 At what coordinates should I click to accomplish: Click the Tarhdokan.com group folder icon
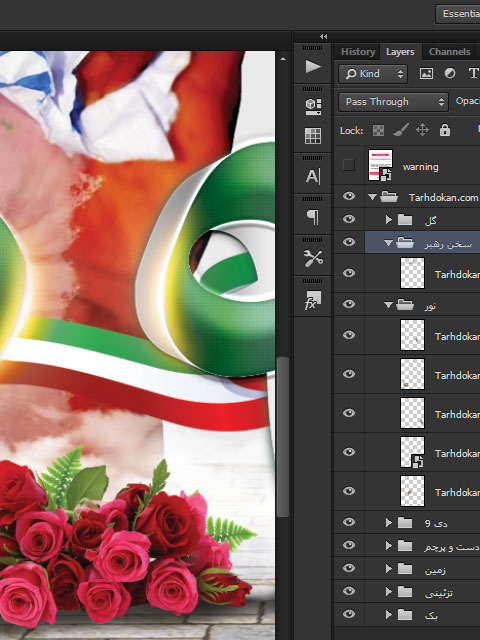(389, 197)
